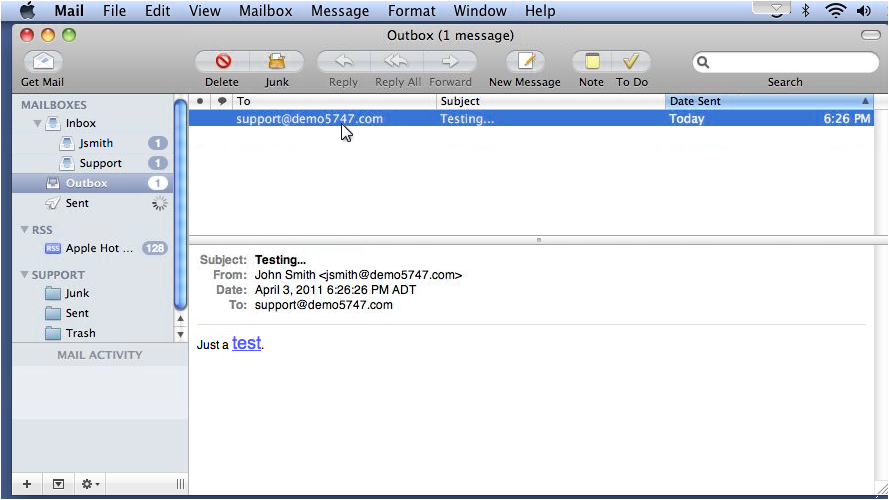Viewport: 889px width, 500px height.
Task: Open the gear action dropdown menu
Action: point(90,484)
